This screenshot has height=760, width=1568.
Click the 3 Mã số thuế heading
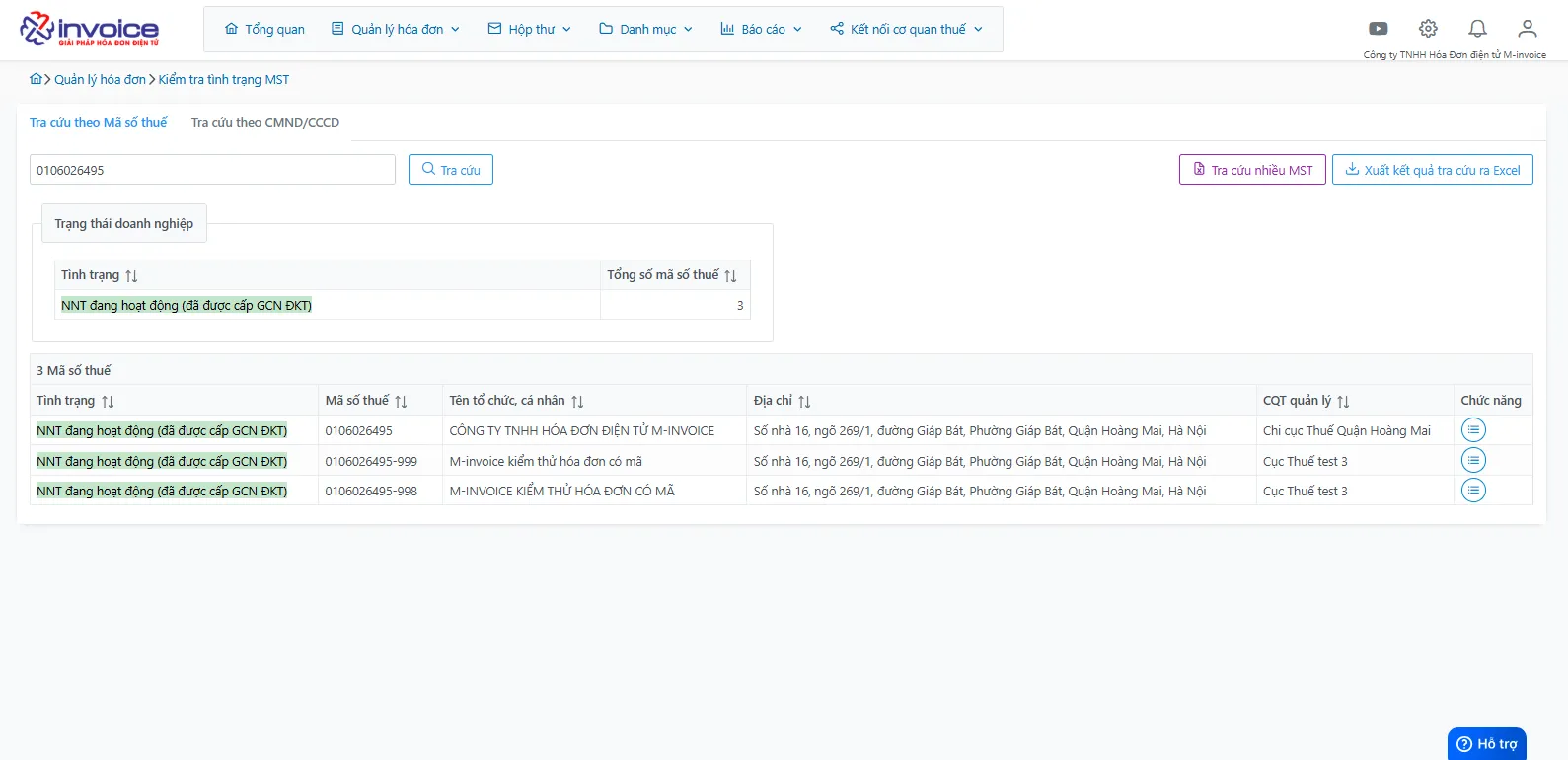click(74, 370)
